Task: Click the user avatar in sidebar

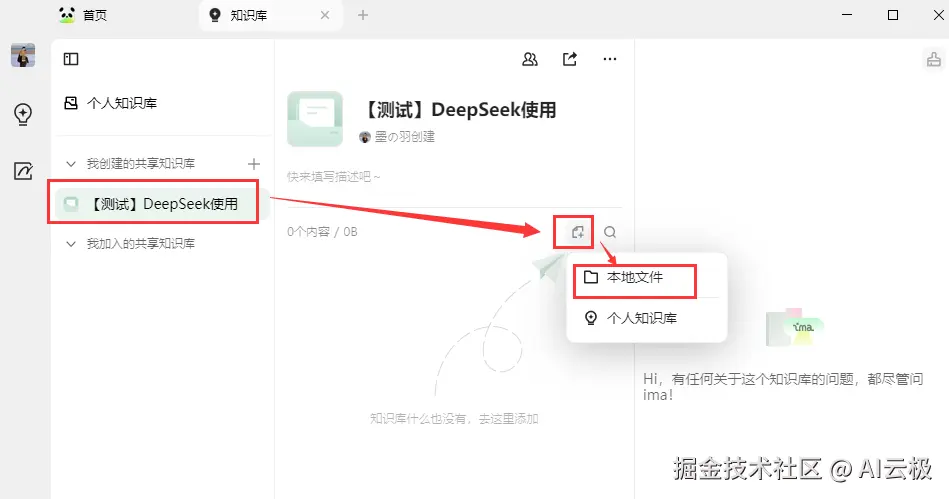Action: 23,56
